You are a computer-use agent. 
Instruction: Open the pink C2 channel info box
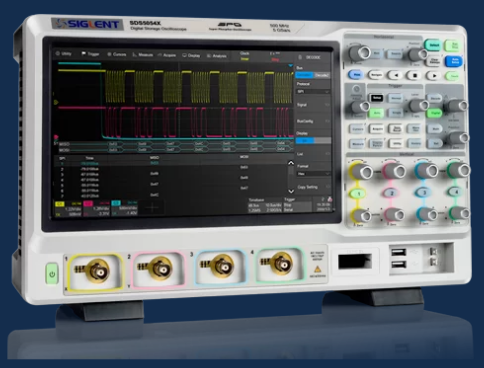96,209
